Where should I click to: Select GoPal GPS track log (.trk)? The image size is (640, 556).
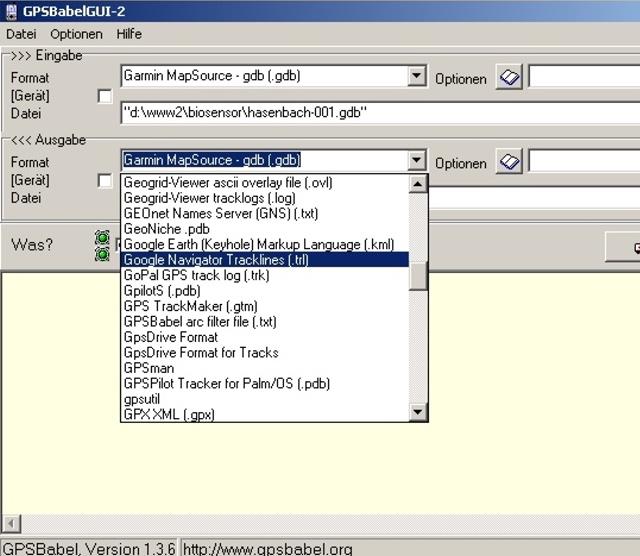click(265, 275)
